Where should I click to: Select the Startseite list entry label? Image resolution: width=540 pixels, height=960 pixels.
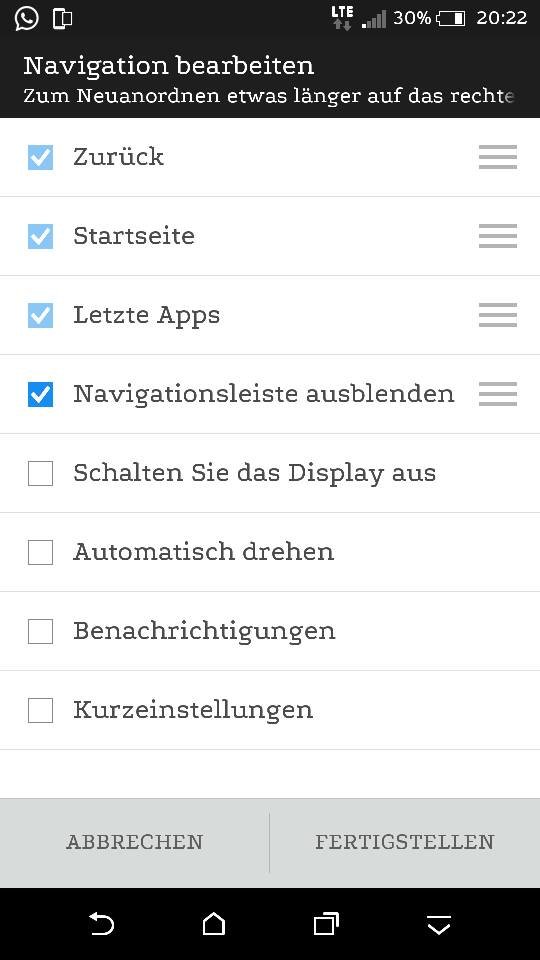(x=134, y=236)
